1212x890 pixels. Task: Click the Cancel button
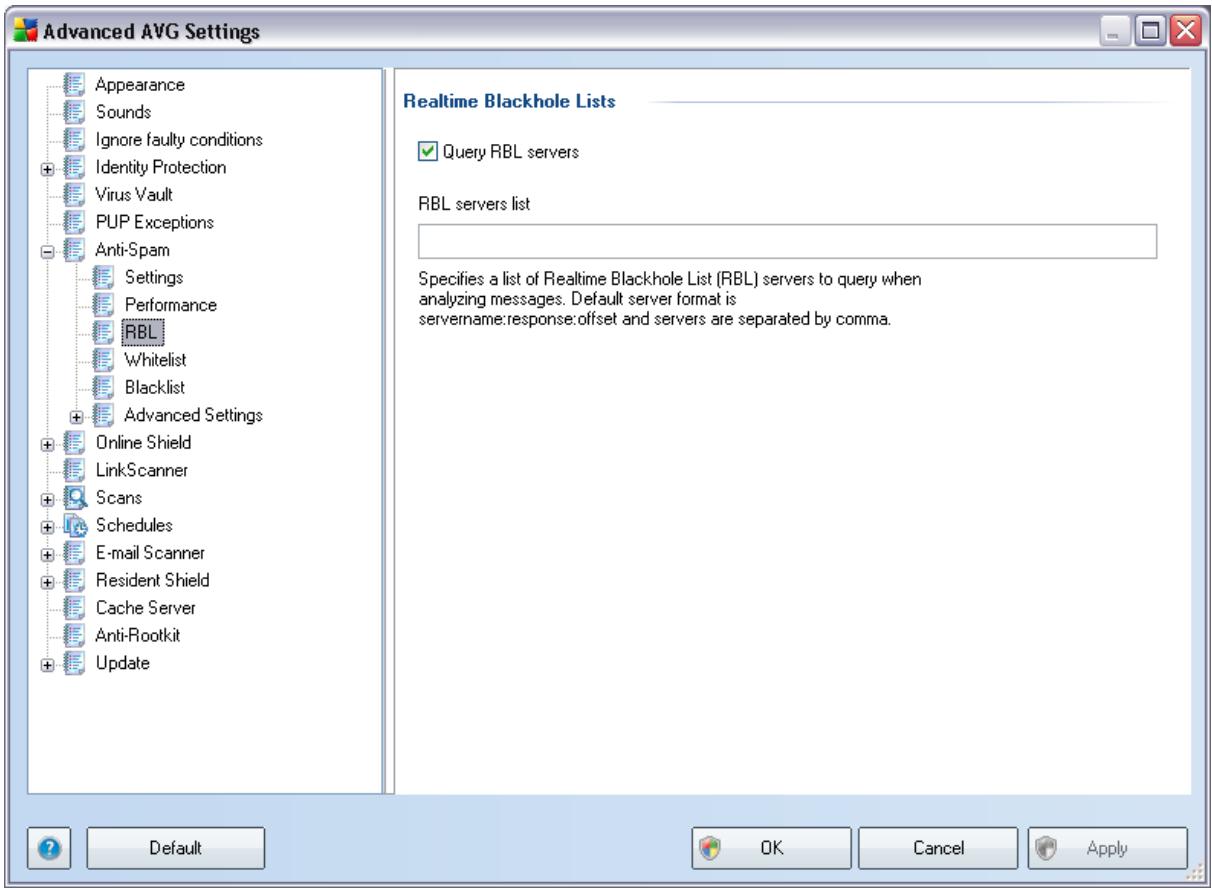click(x=938, y=847)
